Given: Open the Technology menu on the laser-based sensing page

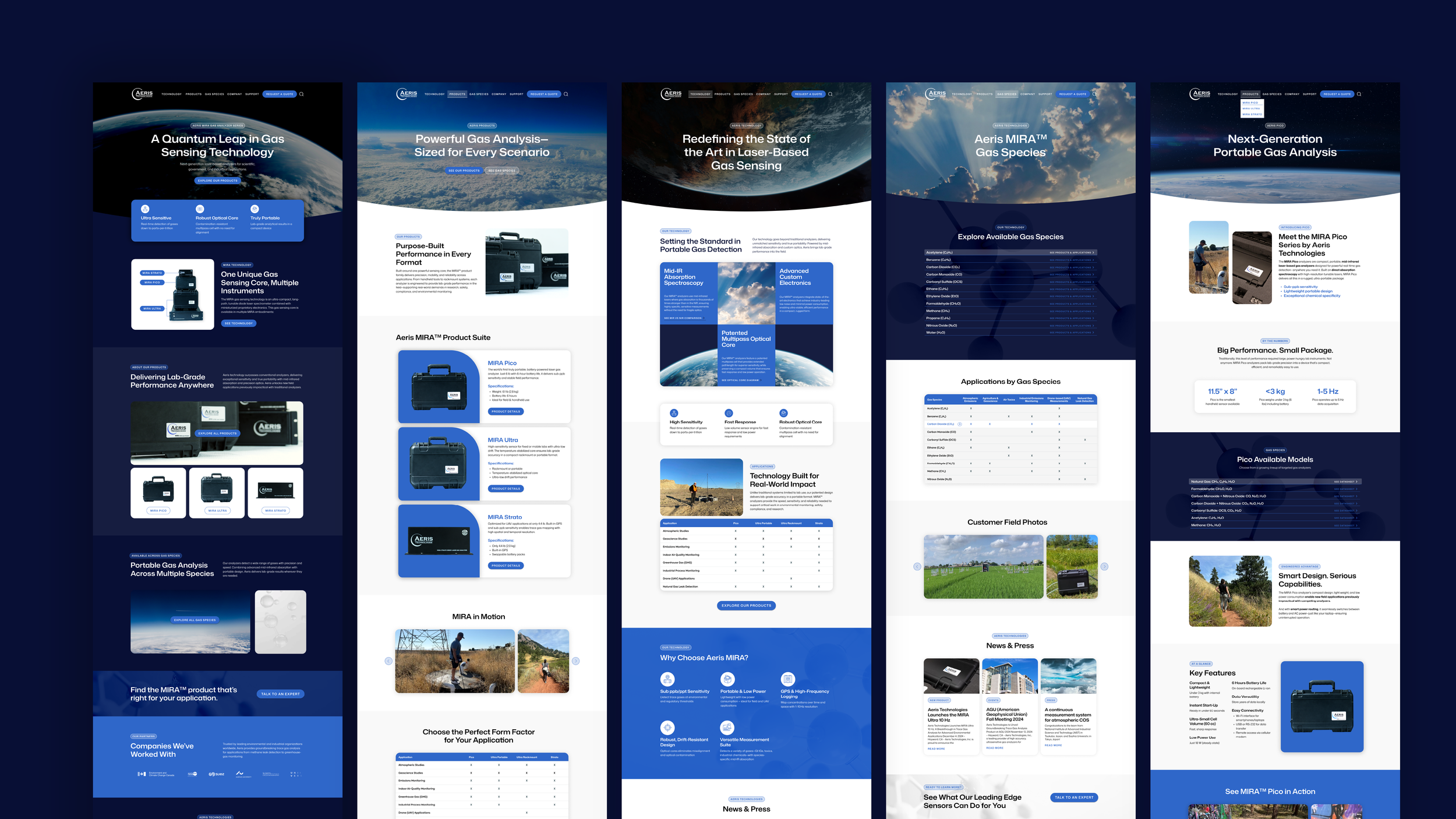Looking at the screenshot, I should [x=700, y=94].
